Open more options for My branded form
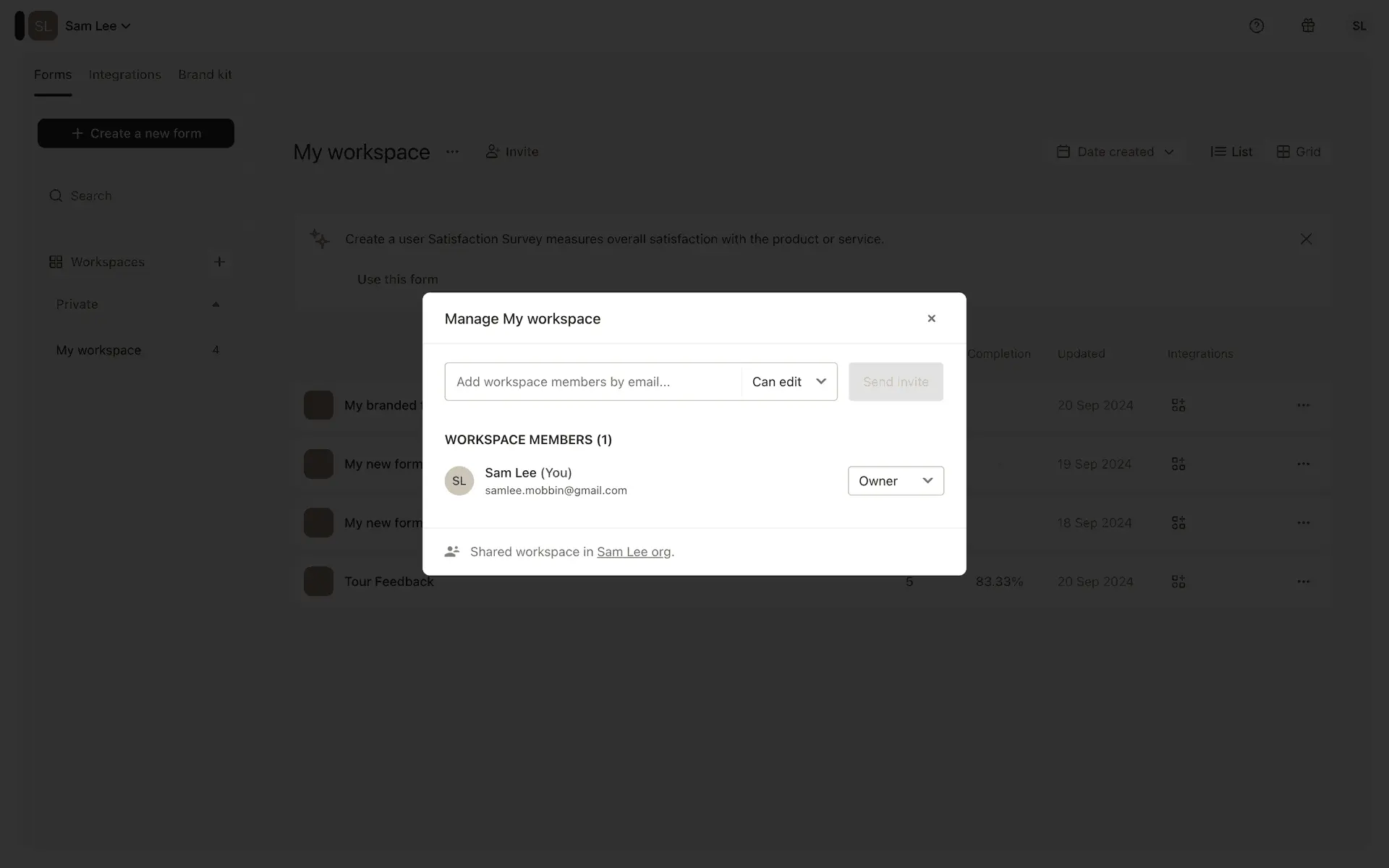The width and height of the screenshot is (1389, 868). click(1303, 405)
